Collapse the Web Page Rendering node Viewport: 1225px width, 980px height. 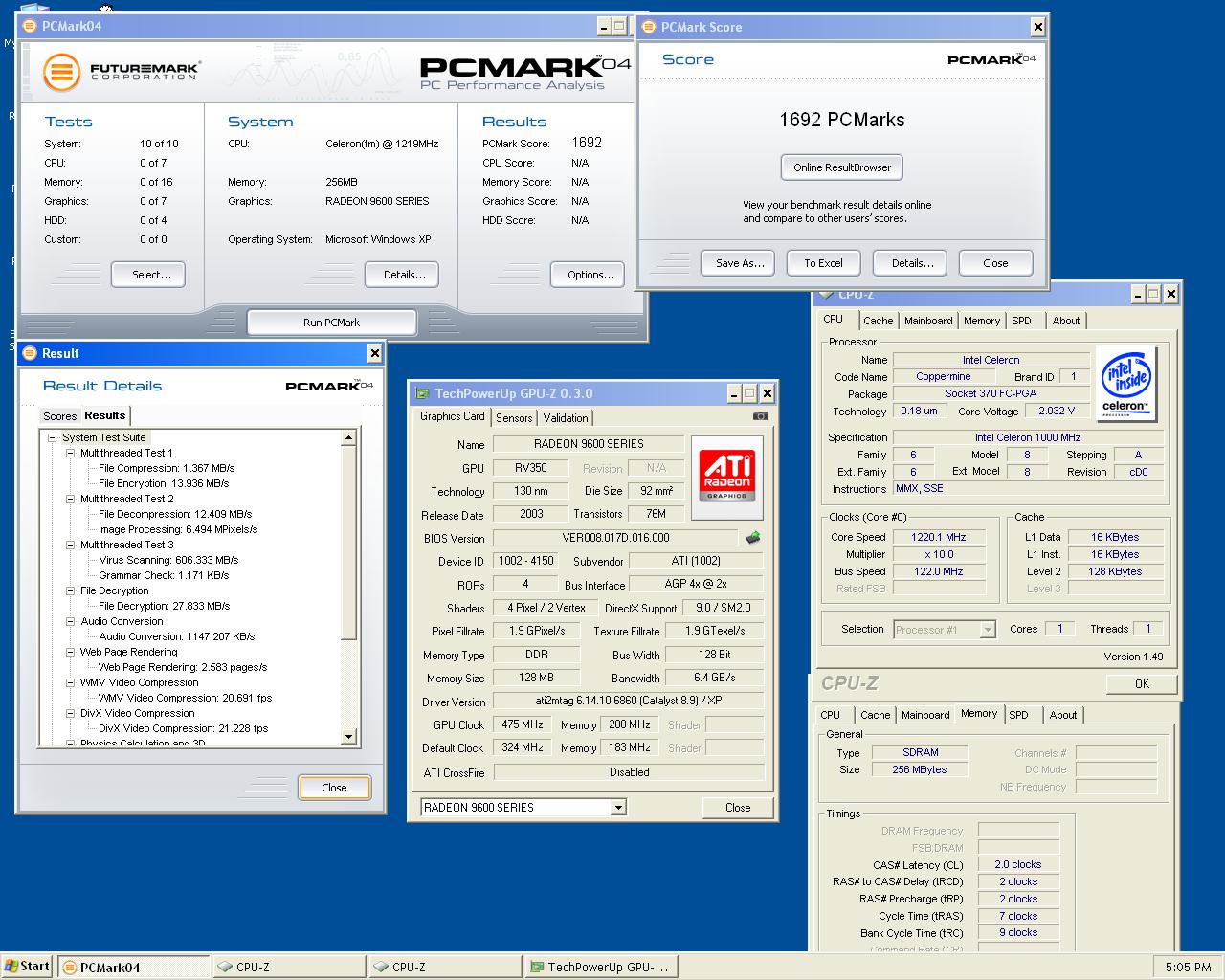pyautogui.click(x=71, y=652)
